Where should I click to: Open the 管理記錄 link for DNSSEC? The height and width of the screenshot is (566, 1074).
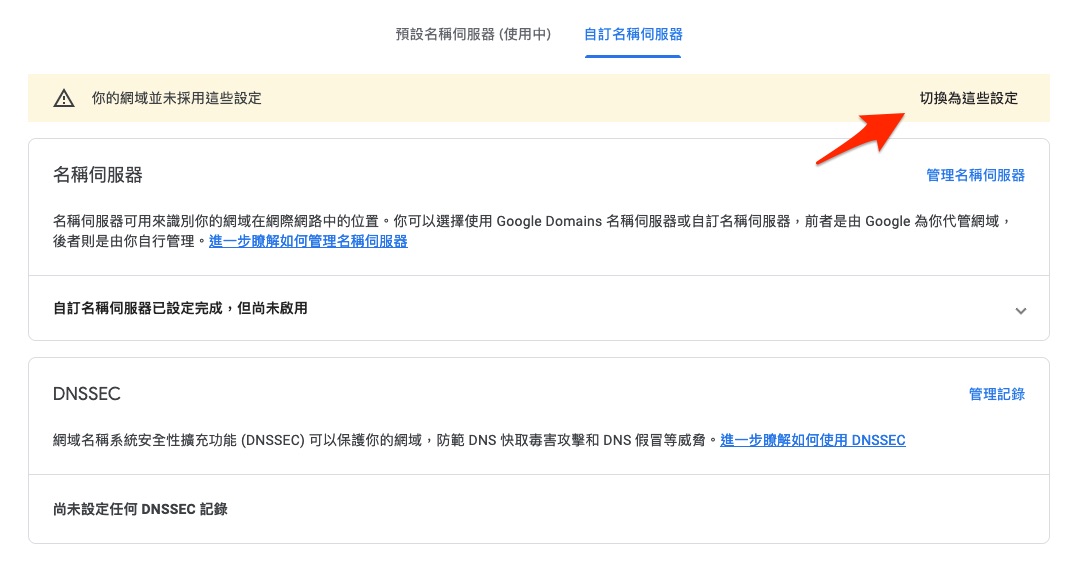click(x=996, y=394)
